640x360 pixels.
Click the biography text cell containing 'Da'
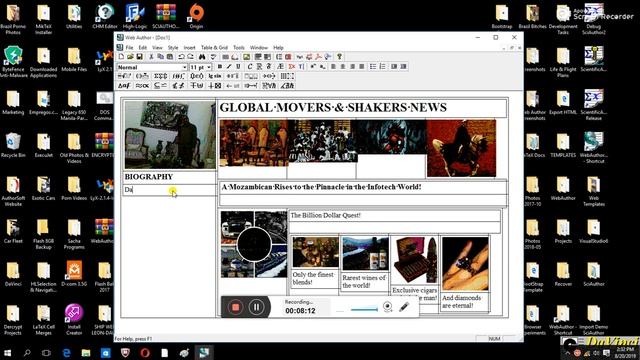(169, 190)
